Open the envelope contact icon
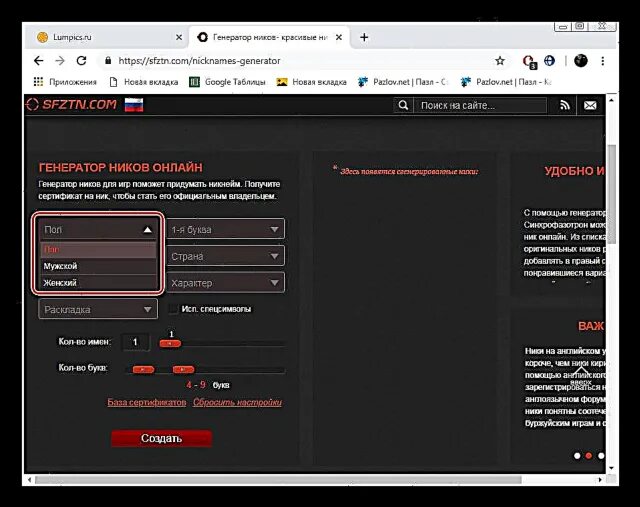Screen dimensions: 640x507 point(590,105)
